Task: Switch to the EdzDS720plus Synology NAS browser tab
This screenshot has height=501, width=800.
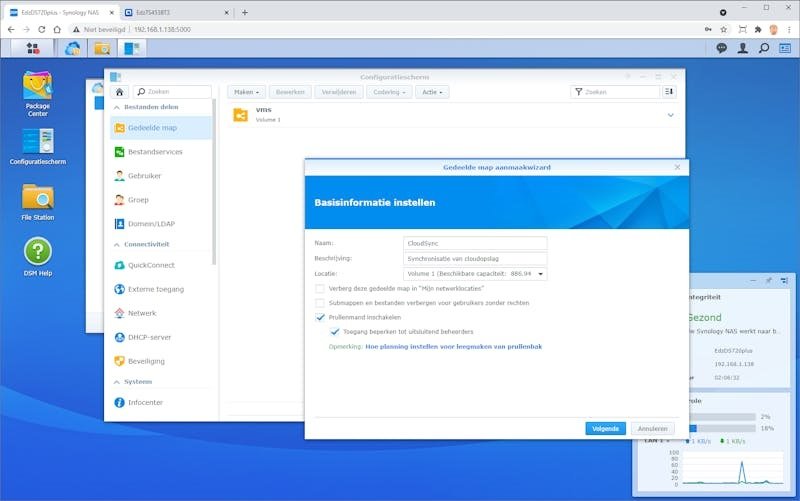Action: [x=60, y=12]
